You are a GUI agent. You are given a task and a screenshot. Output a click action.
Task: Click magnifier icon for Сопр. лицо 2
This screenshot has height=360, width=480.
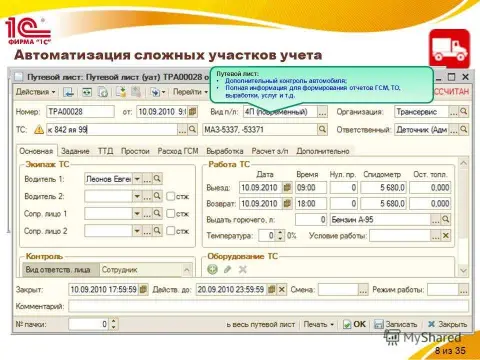(157, 231)
